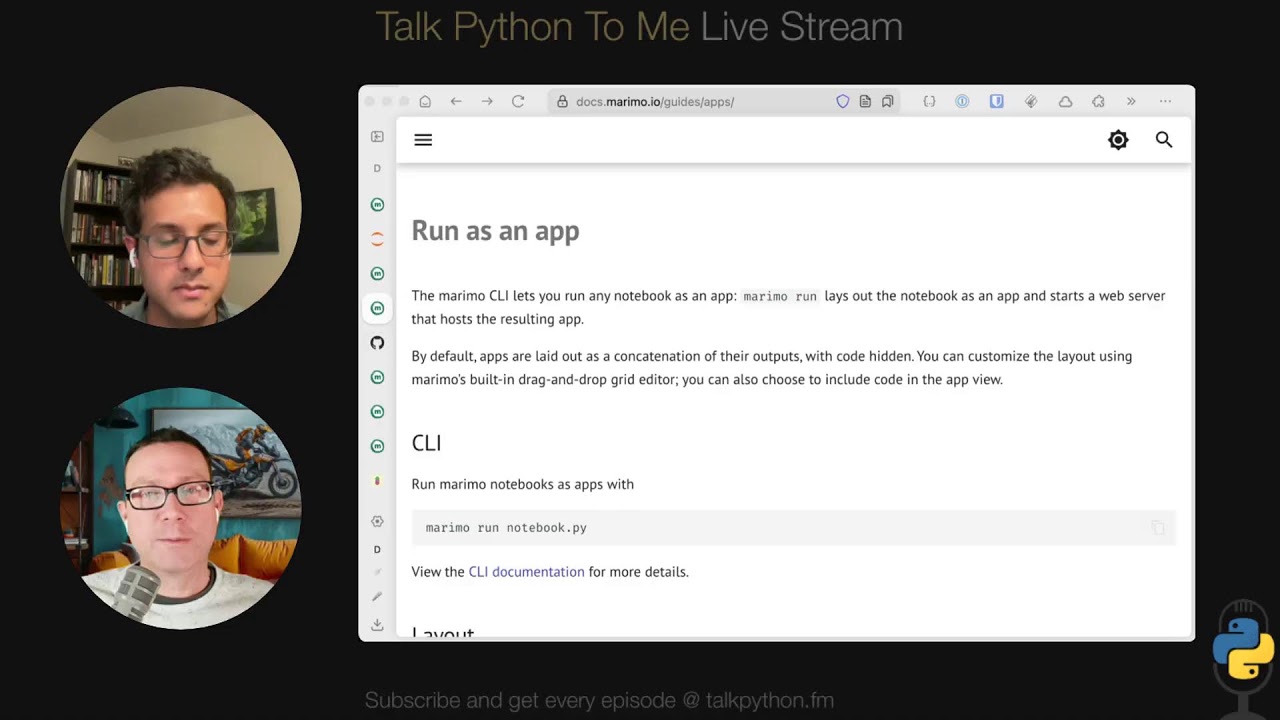Open the three-dot browser overflow menu

(1165, 101)
